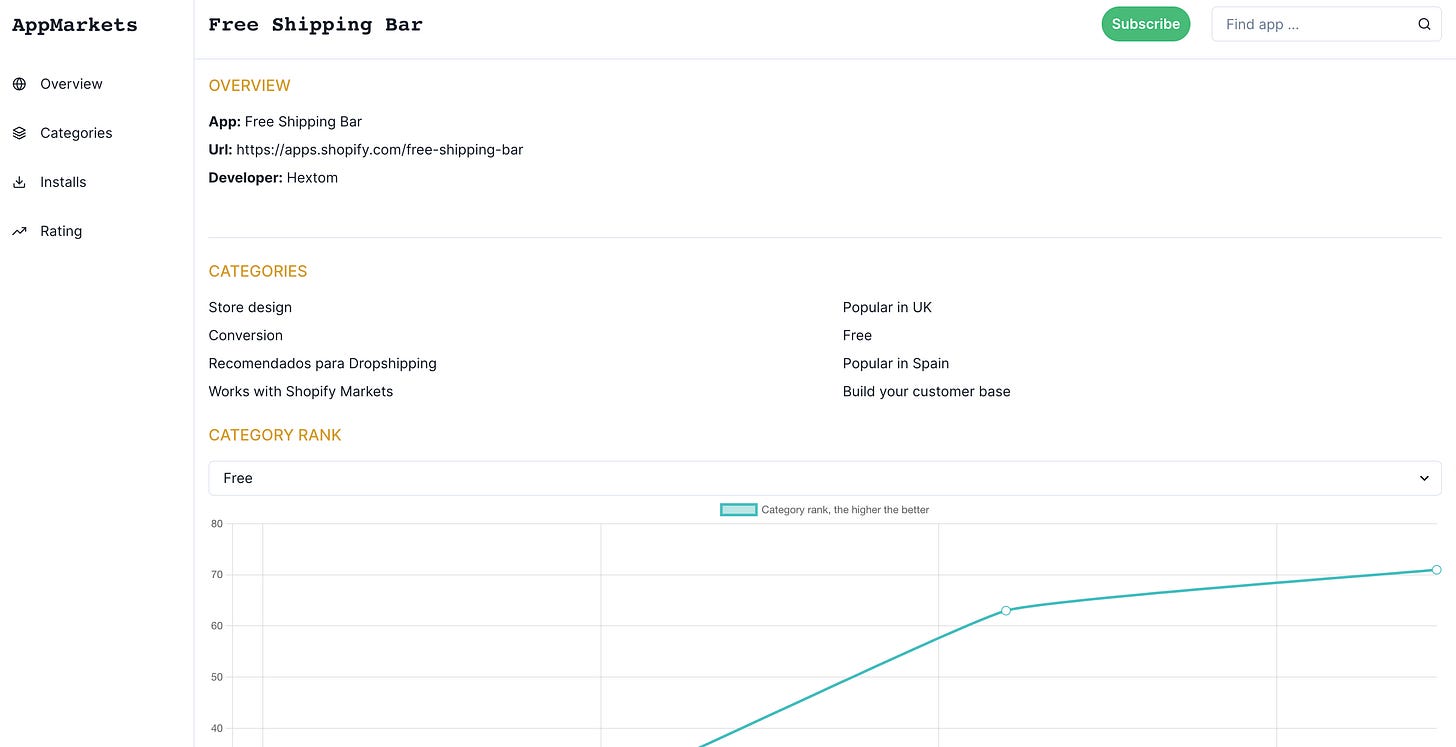
Task: Click the chart data point at 71
Action: (x=1436, y=569)
